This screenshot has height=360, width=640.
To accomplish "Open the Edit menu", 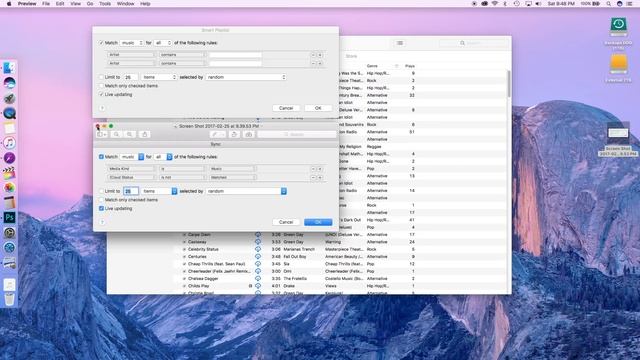I will 60,4.
